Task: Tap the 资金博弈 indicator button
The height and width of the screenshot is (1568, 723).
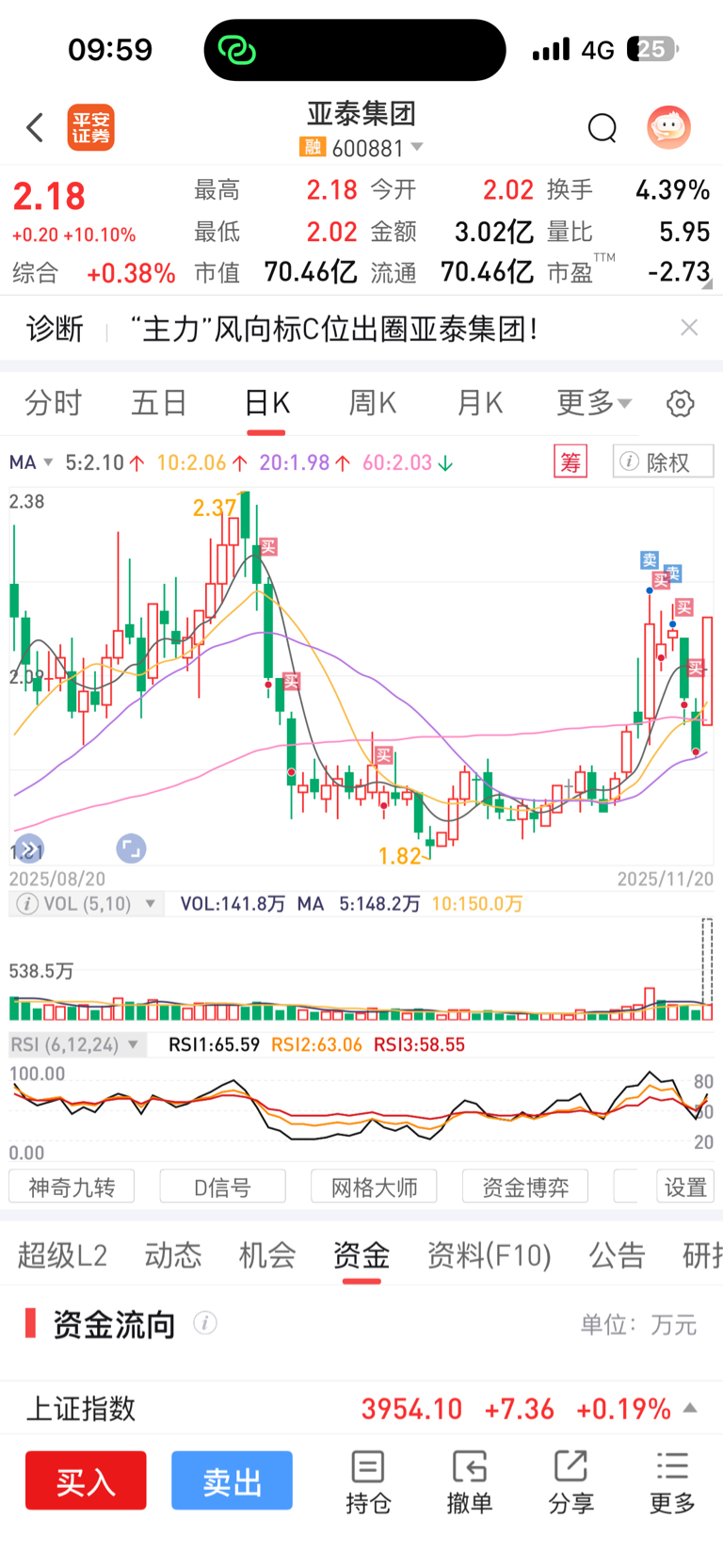Action: click(525, 1187)
